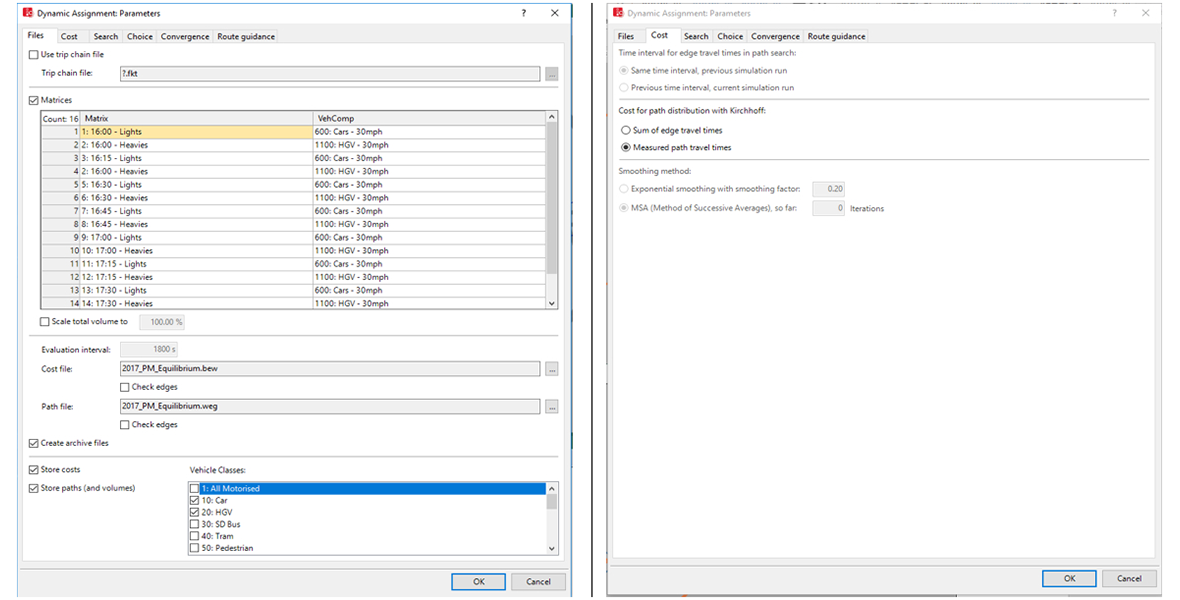This screenshot has height=600, width=1180.
Task: Check the 40: Tram vehicle class
Action: click(195, 537)
